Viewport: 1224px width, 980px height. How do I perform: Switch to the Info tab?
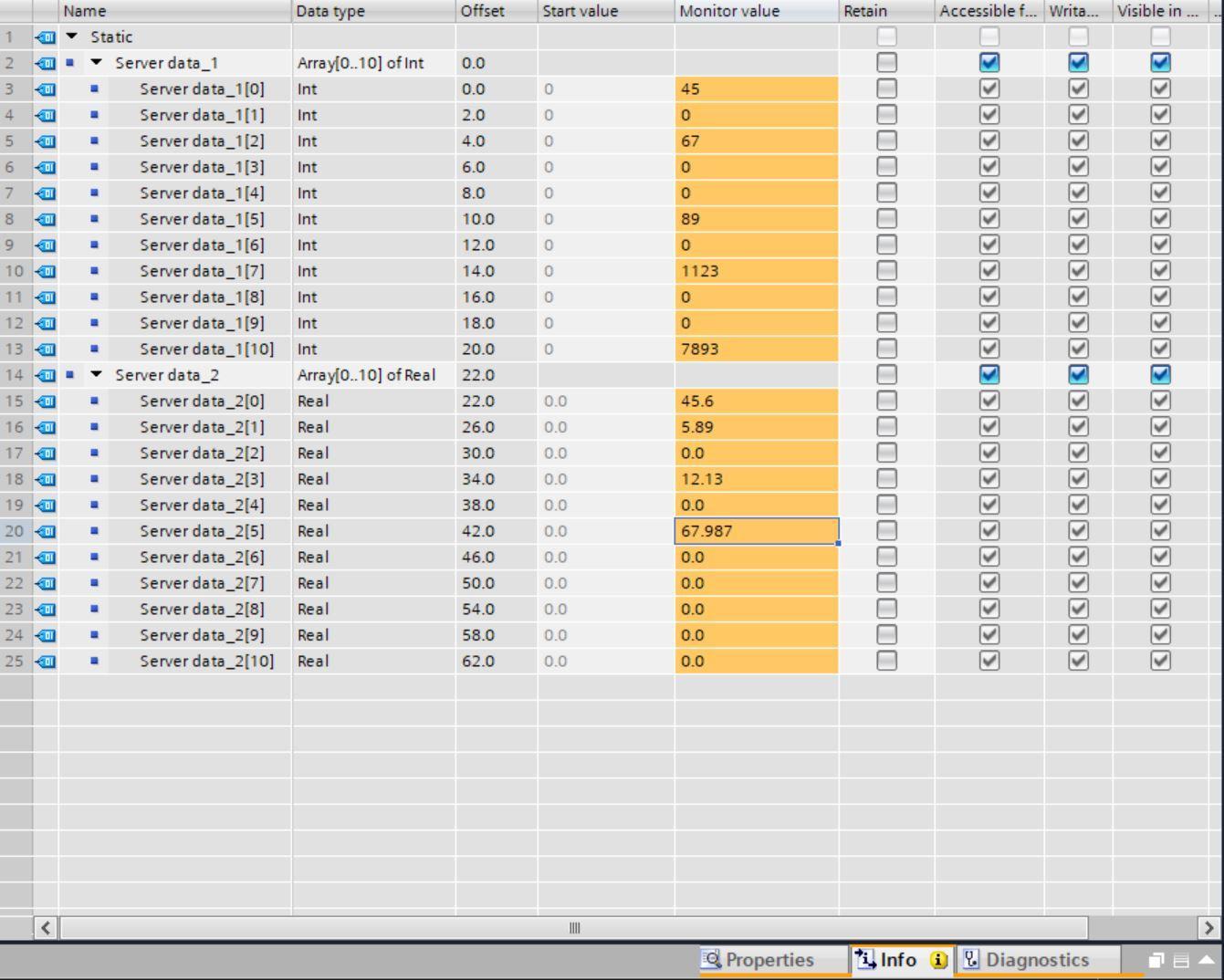[900, 960]
